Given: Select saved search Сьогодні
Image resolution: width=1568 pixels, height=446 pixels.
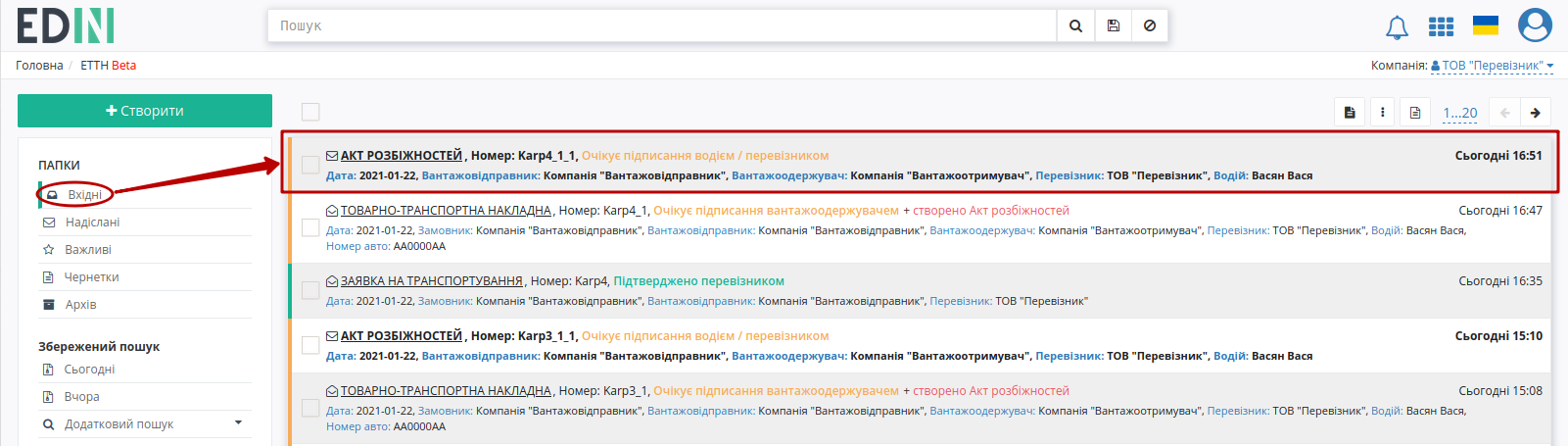Looking at the screenshot, I should pos(89,370).
